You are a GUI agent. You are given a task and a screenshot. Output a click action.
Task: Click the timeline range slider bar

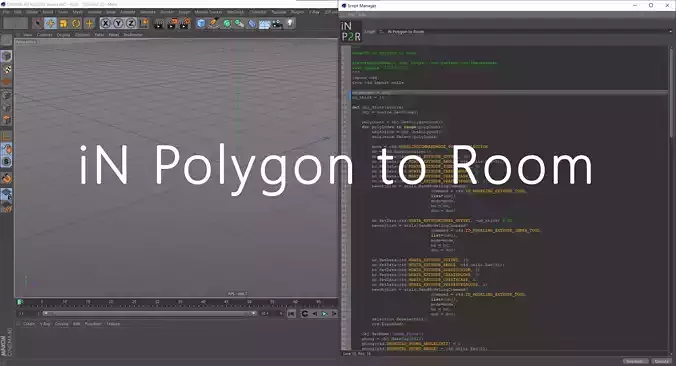pos(150,313)
